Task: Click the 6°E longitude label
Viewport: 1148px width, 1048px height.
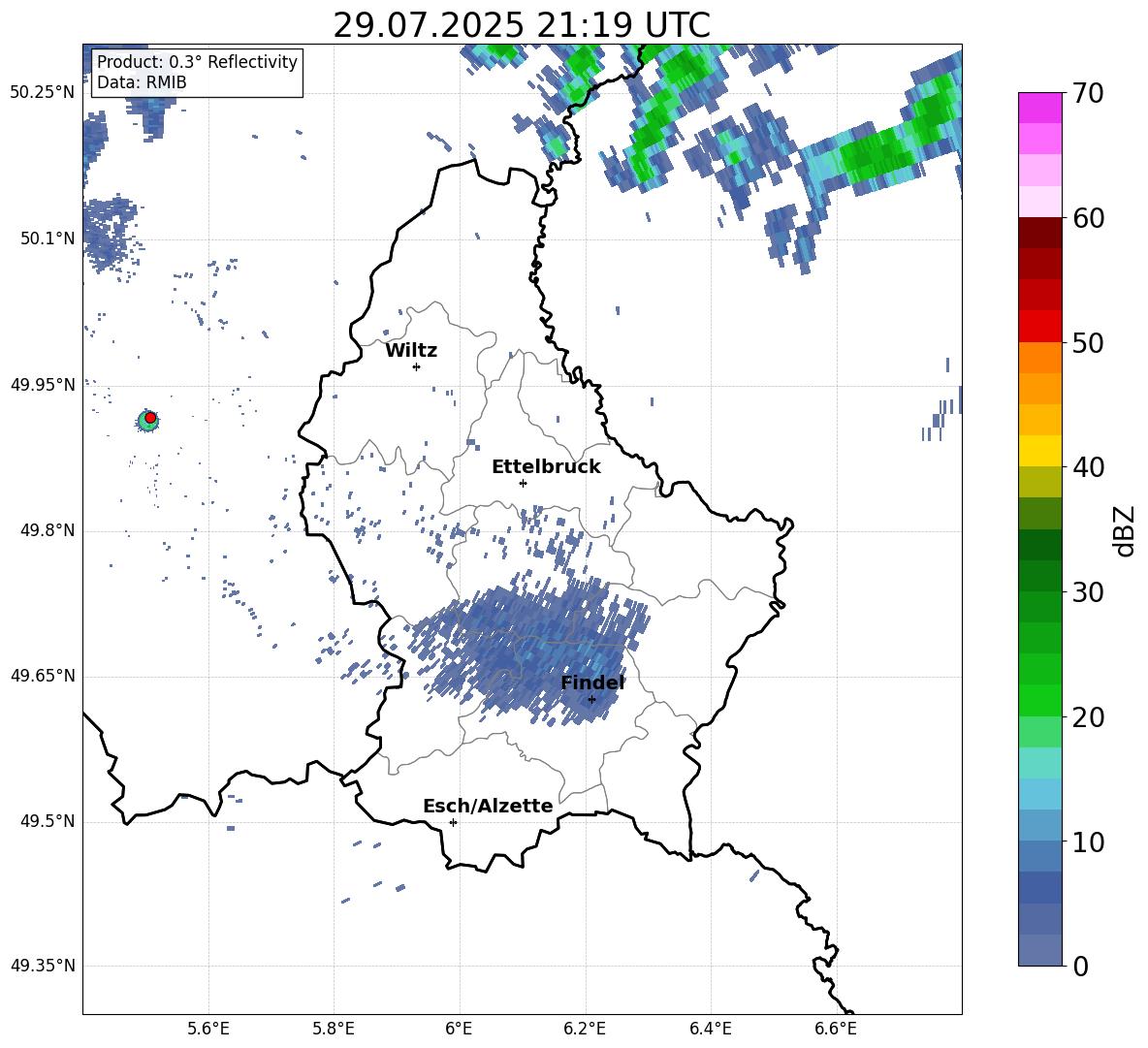Action: click(459, 1029)
